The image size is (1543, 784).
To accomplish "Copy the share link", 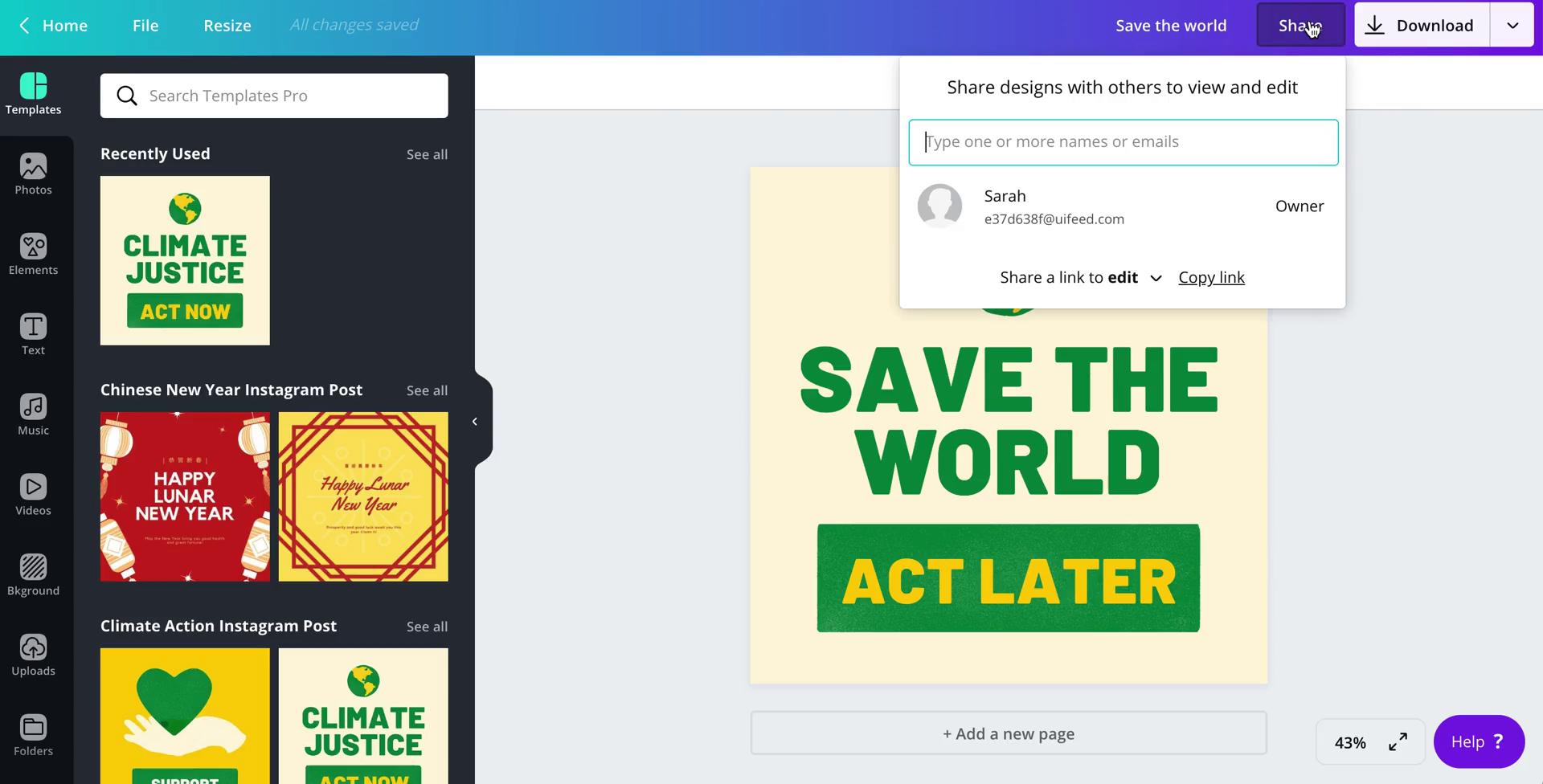I will tap(1211, 277).
